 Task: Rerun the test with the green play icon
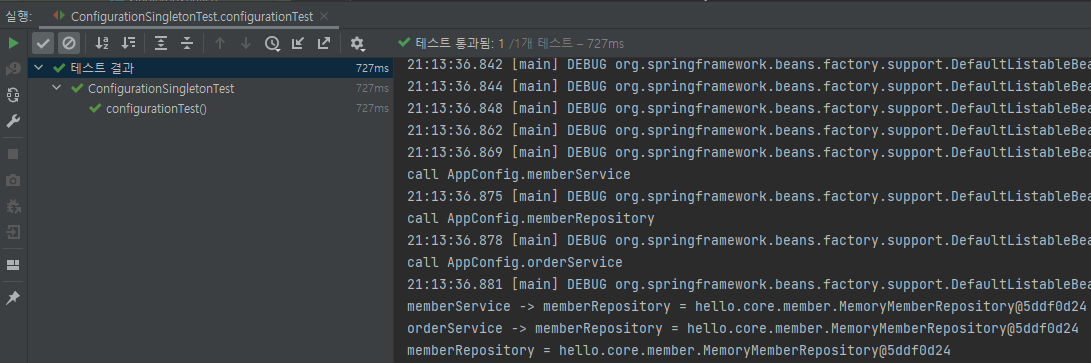[x=13, y=43]
